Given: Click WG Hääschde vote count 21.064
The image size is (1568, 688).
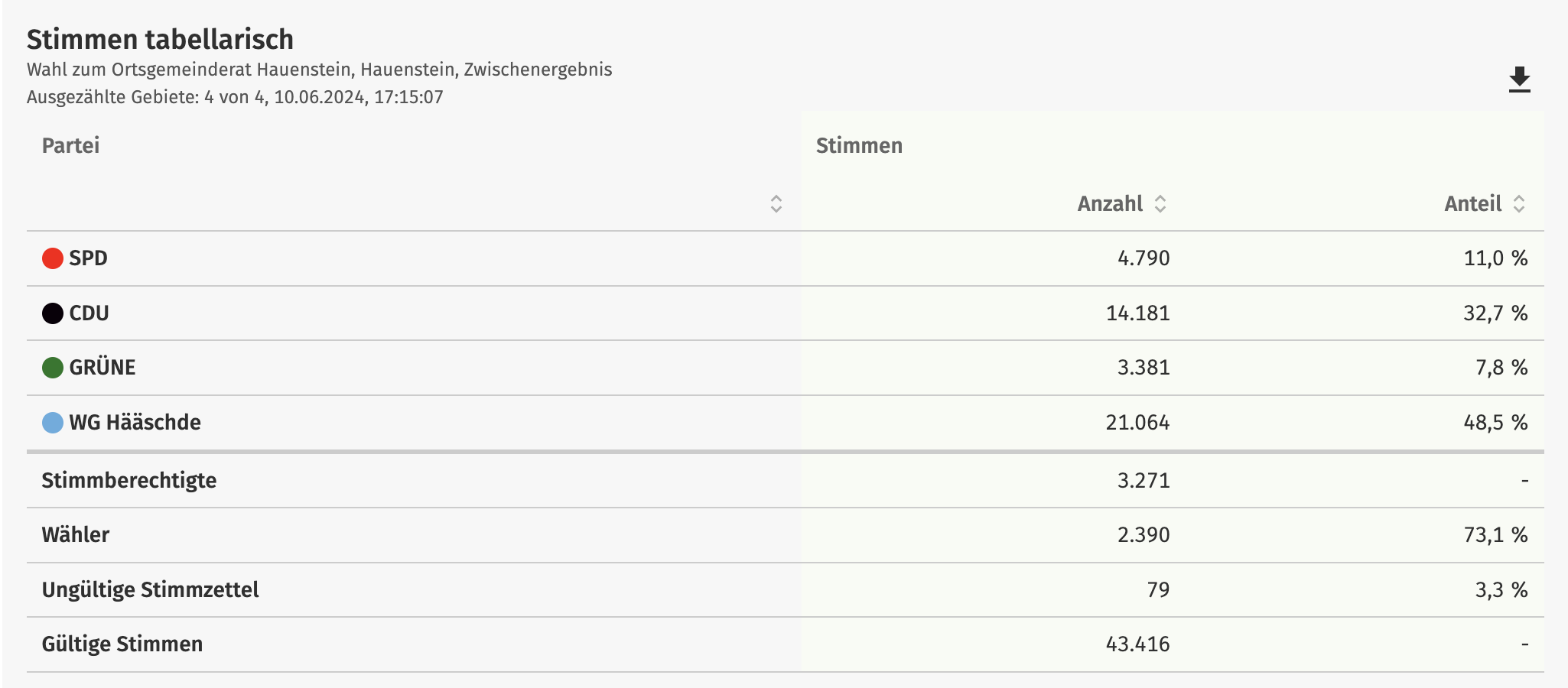Looking at the screenshot, I should point(1137,423).
